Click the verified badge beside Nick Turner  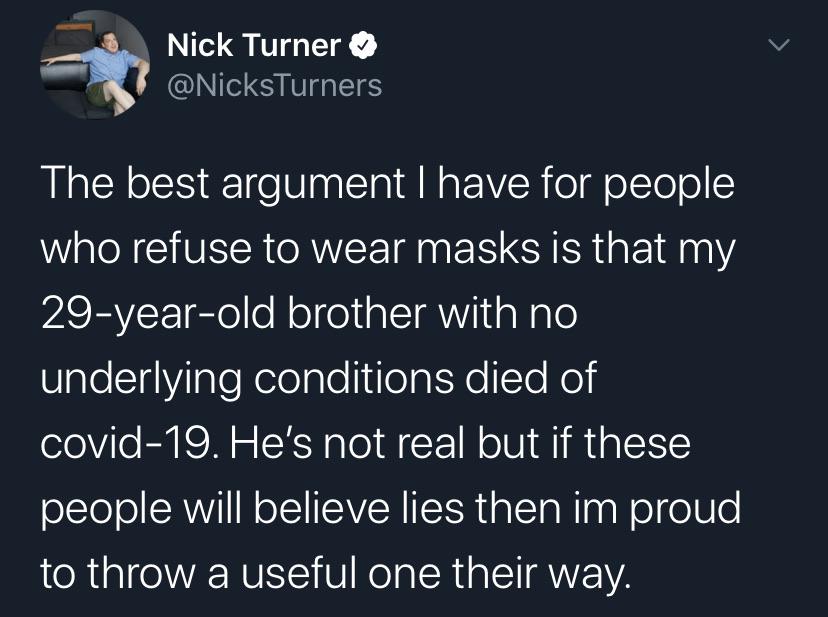click(362, 45)
